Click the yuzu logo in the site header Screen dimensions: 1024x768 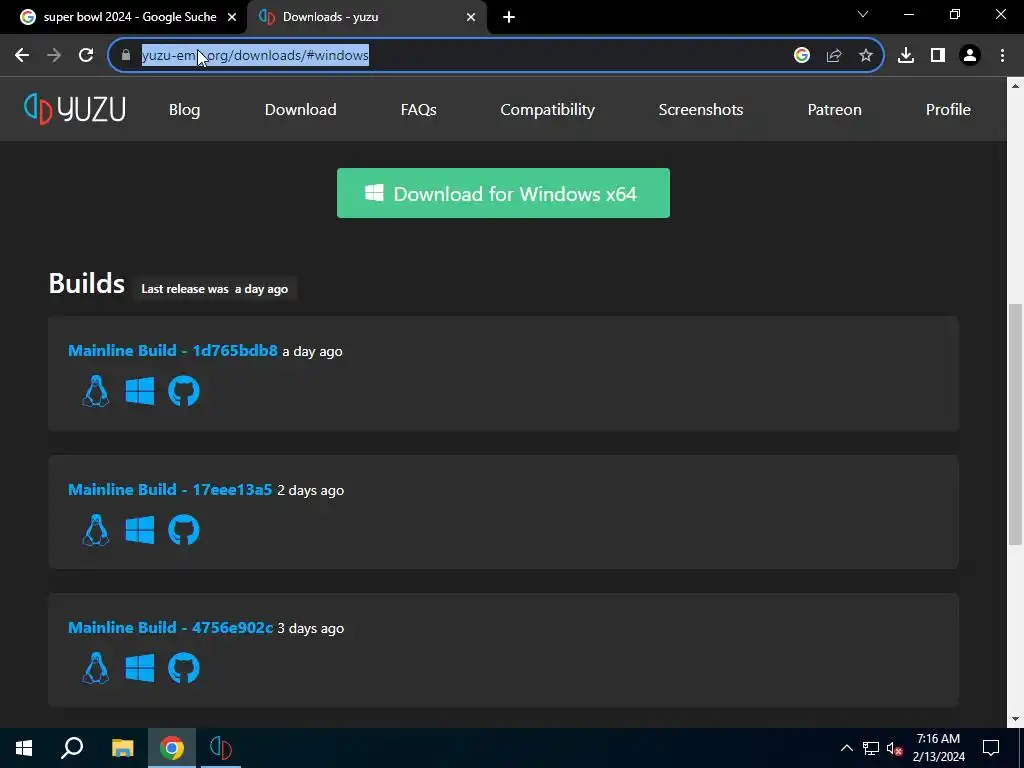[74, 109]
